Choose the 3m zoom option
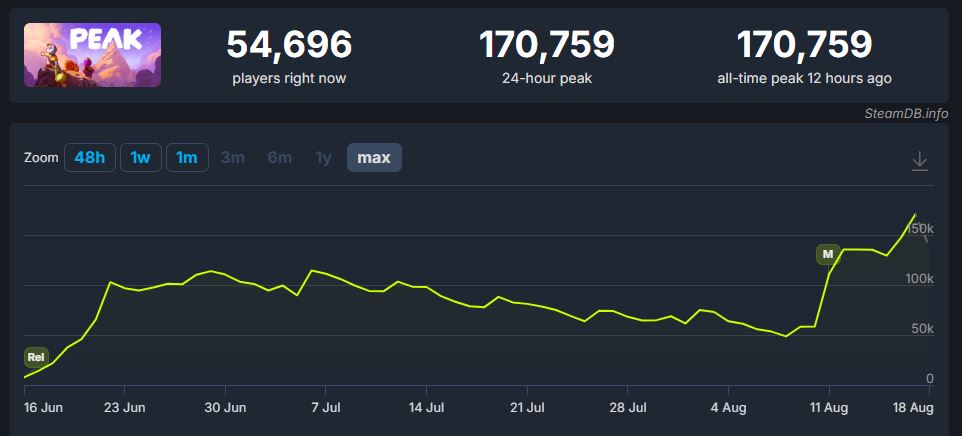 [233, 158]
